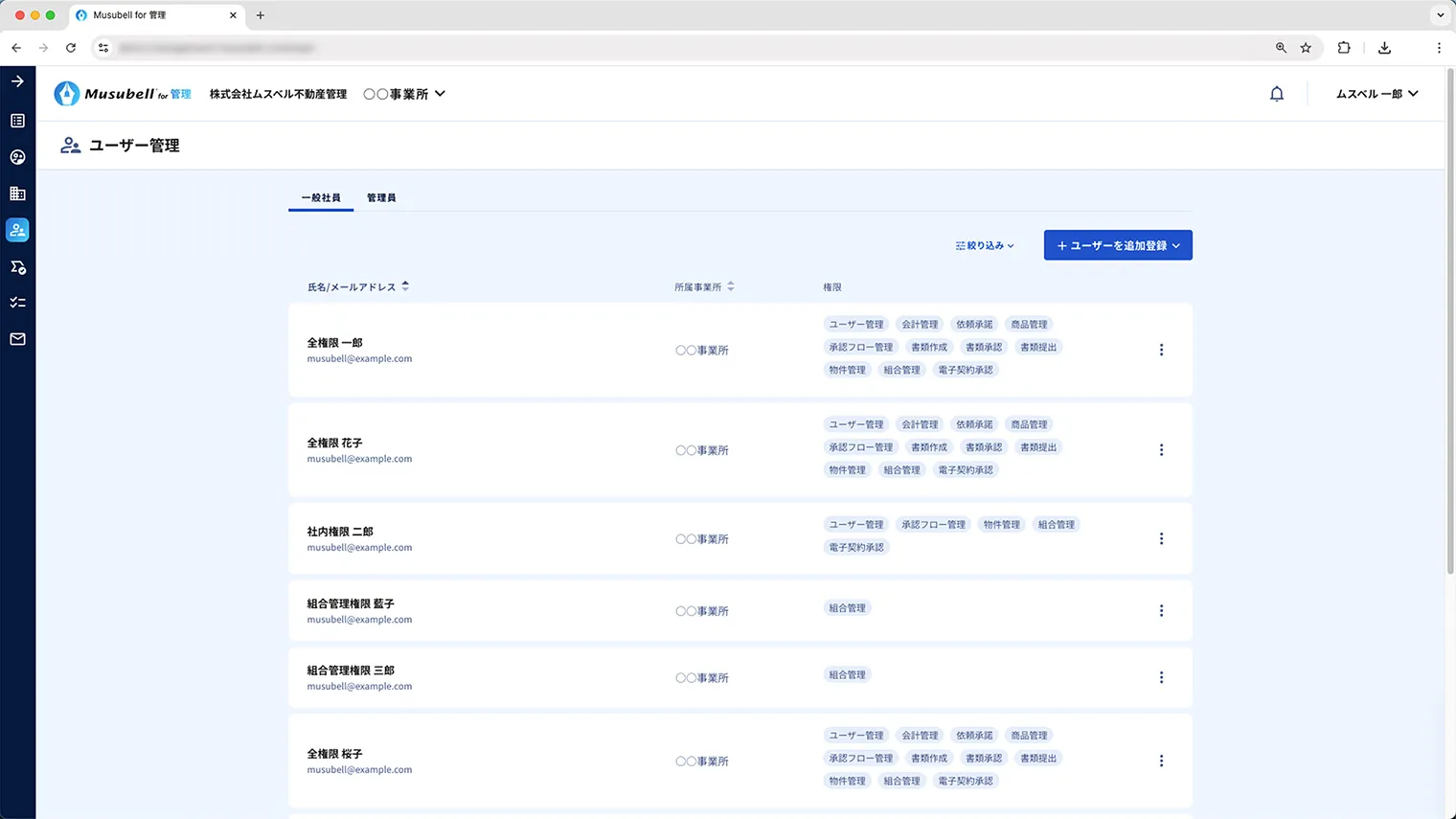Click the Musubell for 管理 logo
This screenshot has height=819, width=1456.
pos(122,93)
